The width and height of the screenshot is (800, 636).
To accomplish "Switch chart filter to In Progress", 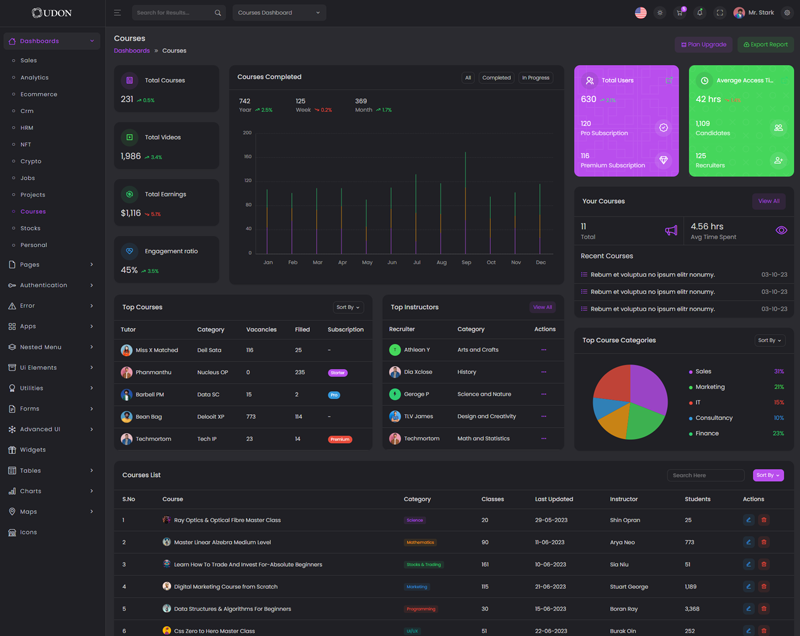I will (536, 77).
